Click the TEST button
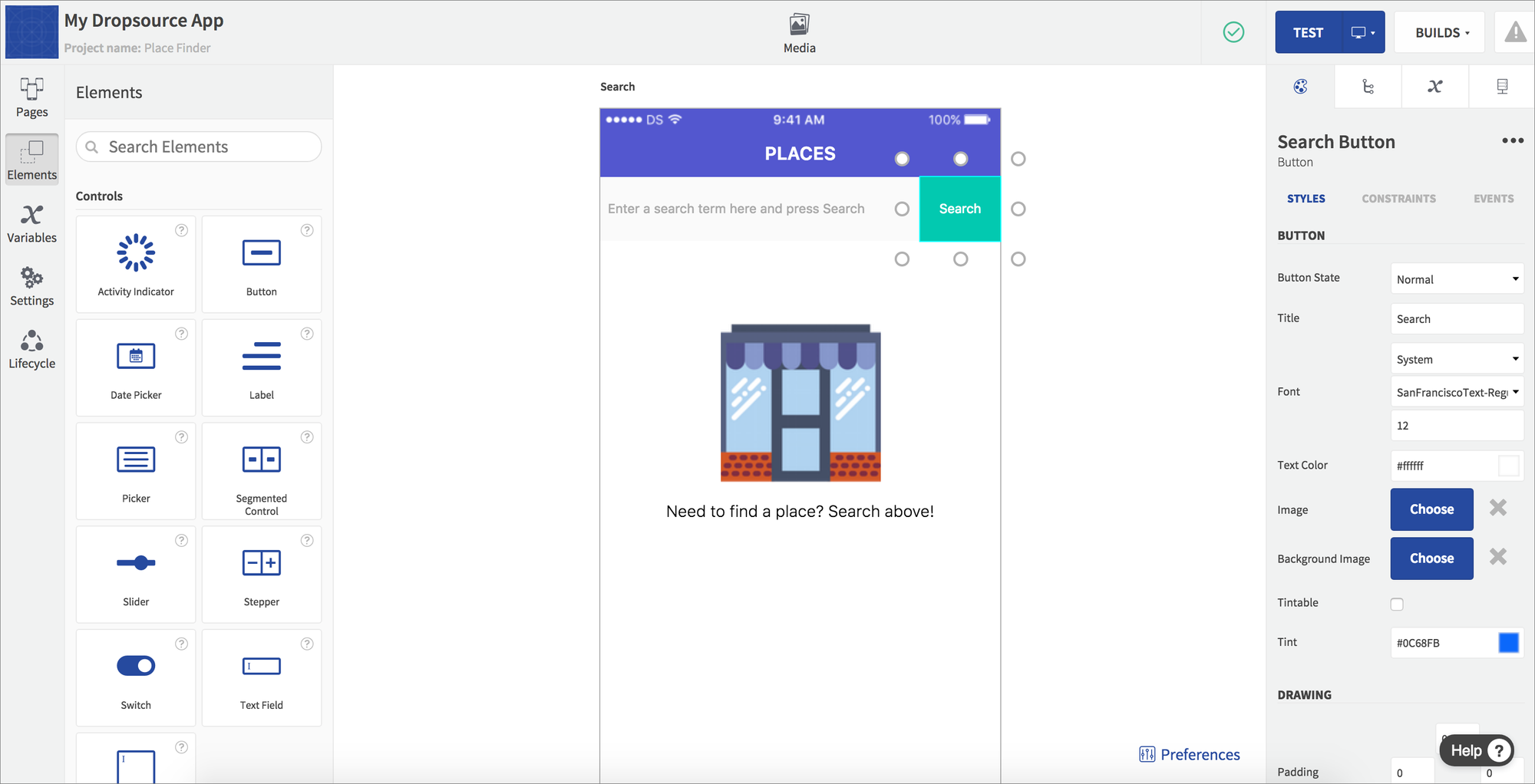The width and height of the screenshot is (1535, 784). 1309,32
